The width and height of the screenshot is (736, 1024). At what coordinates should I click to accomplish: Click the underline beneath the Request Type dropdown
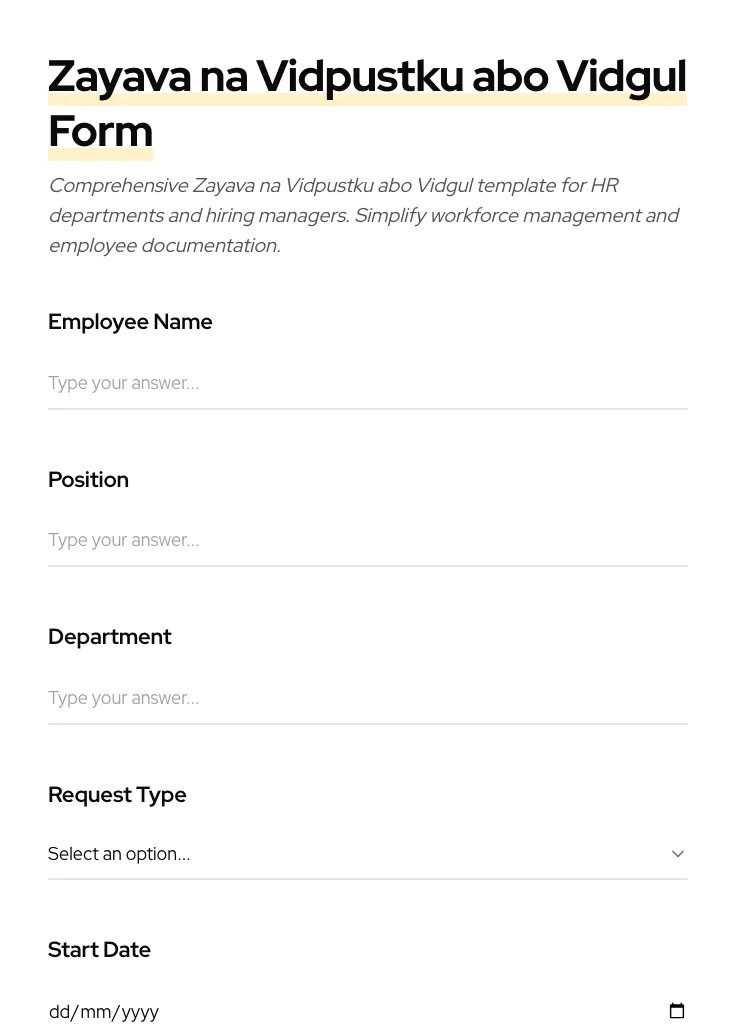tap(367, 879)
